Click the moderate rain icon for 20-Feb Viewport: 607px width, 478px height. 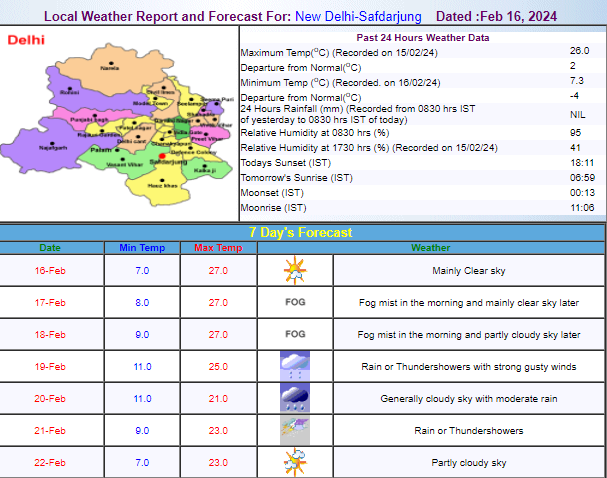click(x=295, y=398)
